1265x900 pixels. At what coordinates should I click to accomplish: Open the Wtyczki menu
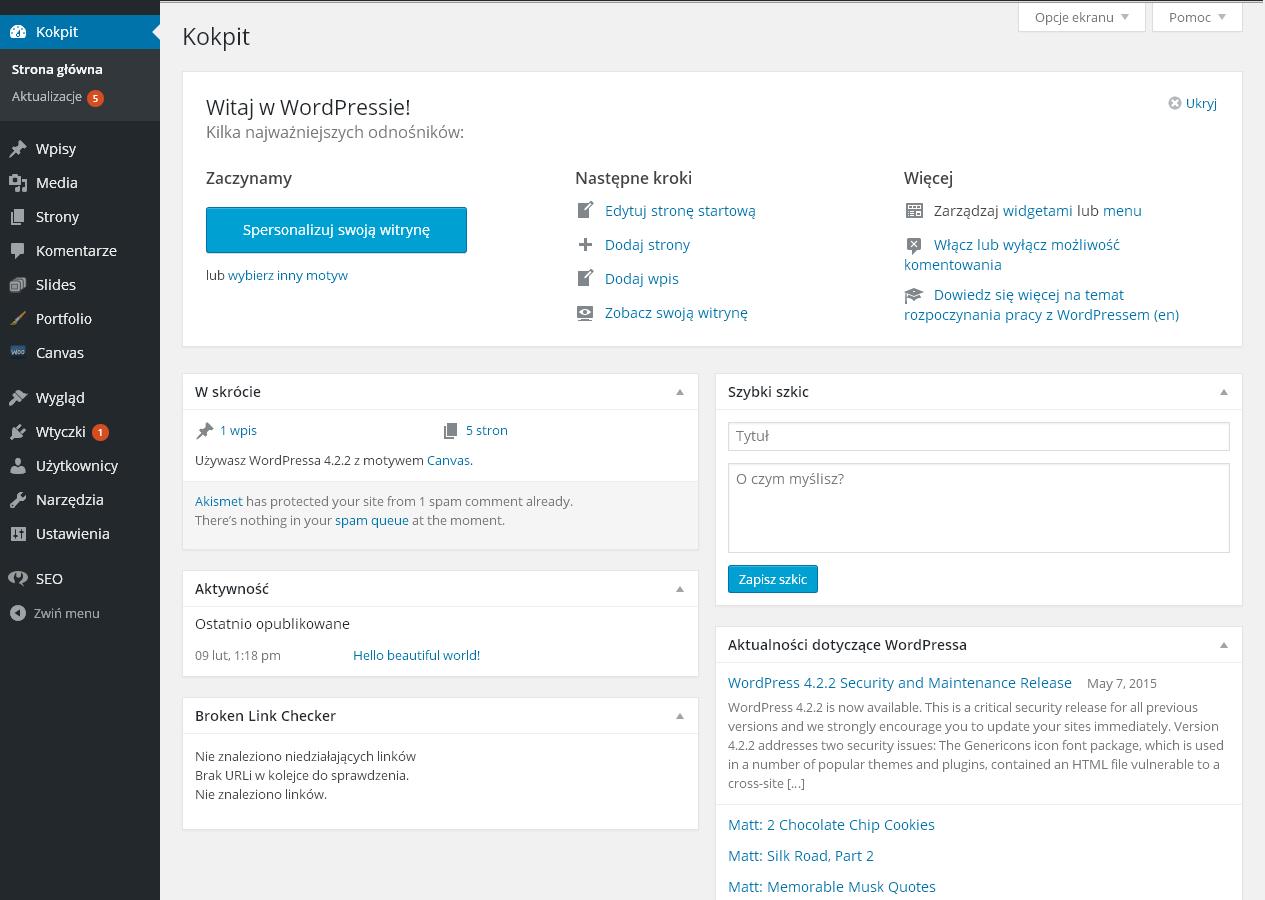[x=80, y=432]
